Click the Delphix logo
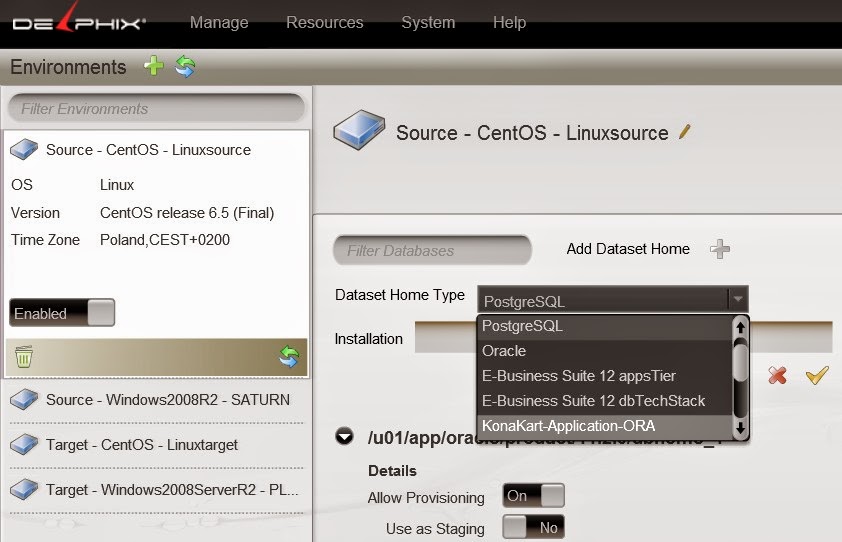Screen dimensions: 842x542 click(79, 20)
